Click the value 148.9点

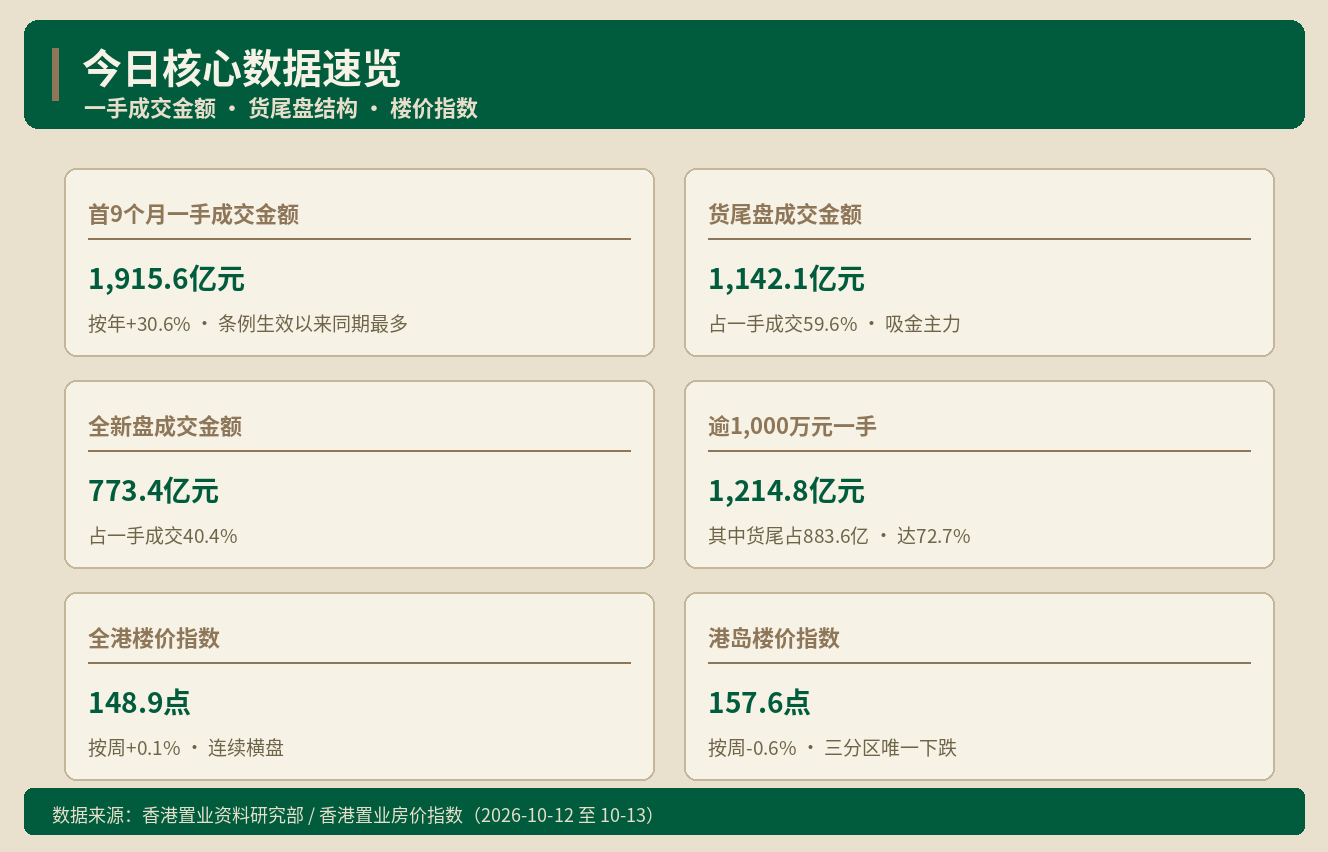(139, 703)
